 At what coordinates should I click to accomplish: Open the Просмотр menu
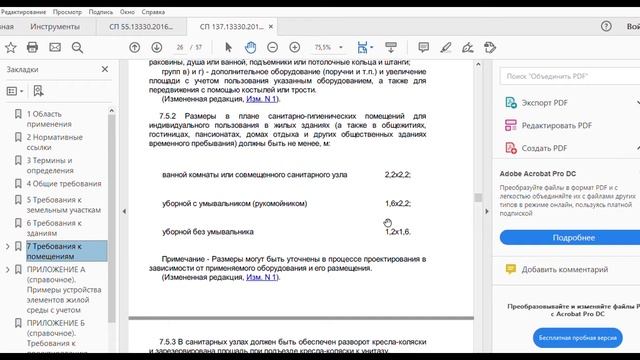pos(67,12)
